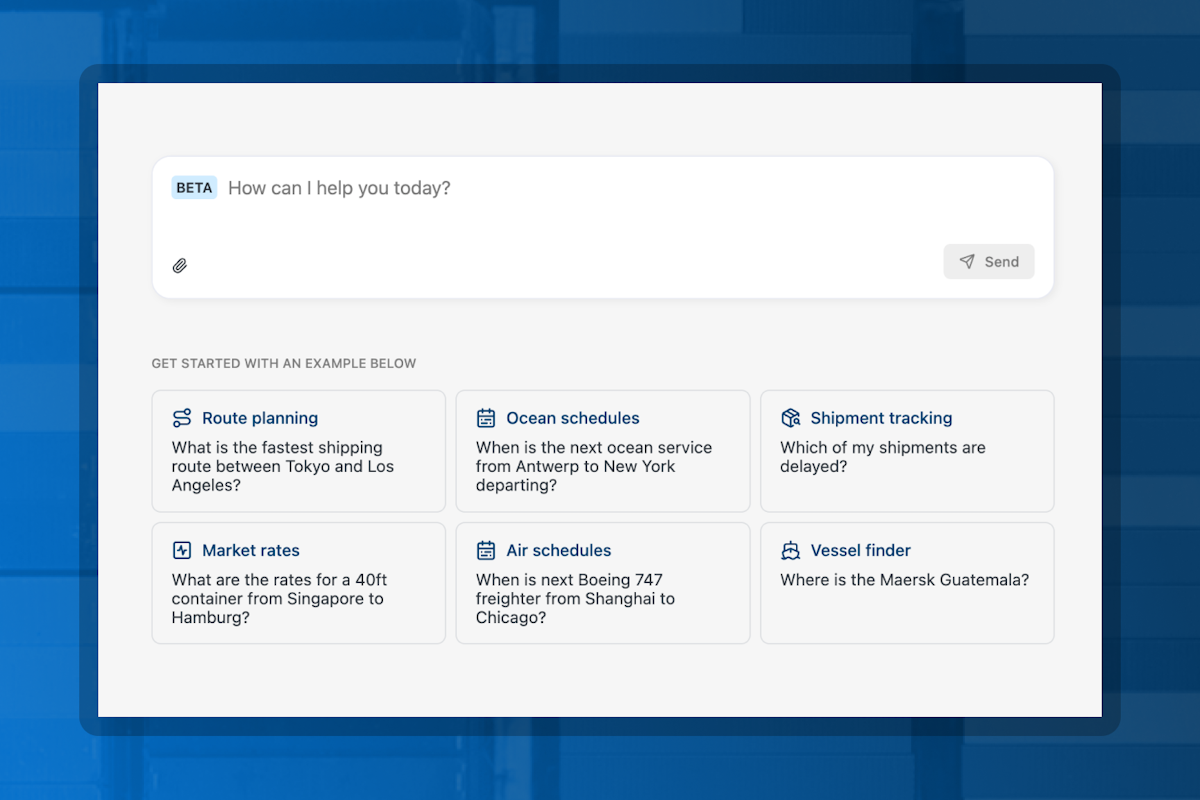Click the paperclip attachment icon

180,265
